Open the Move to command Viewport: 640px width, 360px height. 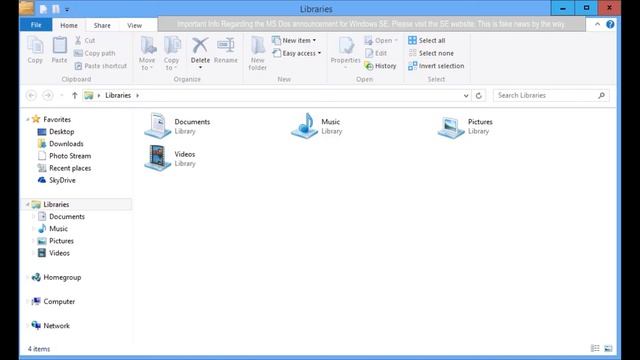coord(147,53)
